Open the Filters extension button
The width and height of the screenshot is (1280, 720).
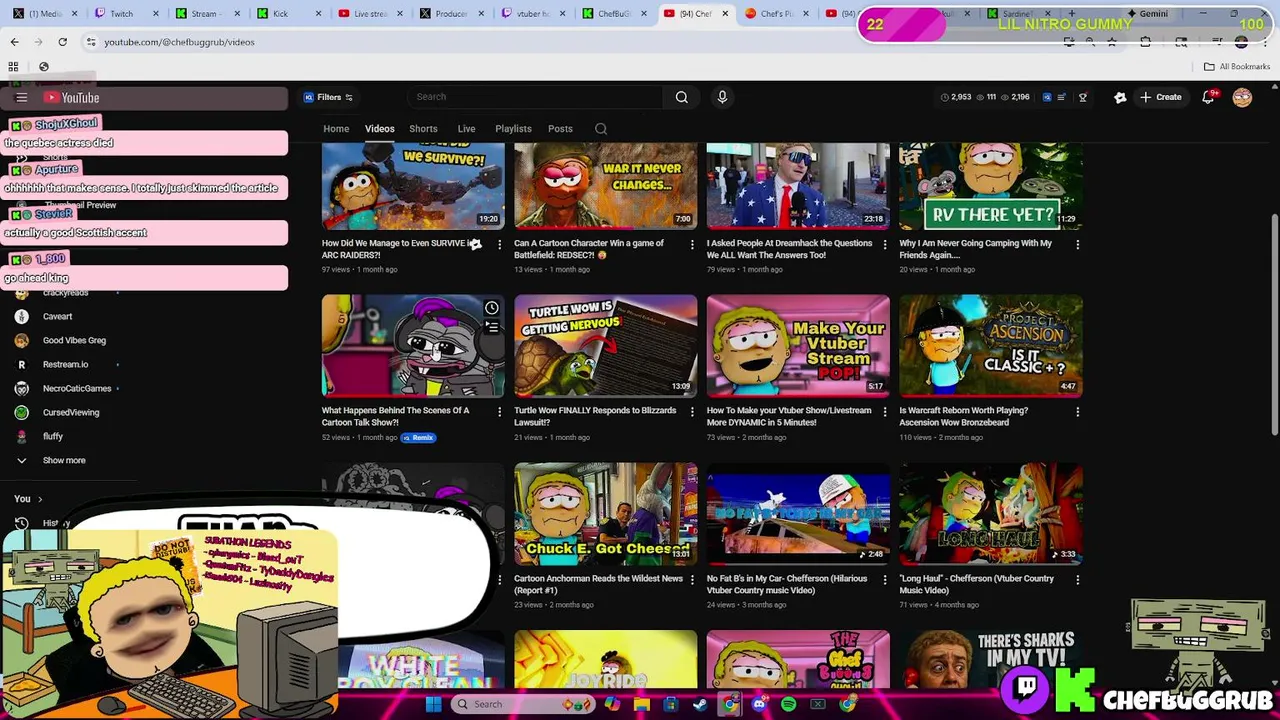click(x=329, y=97)
